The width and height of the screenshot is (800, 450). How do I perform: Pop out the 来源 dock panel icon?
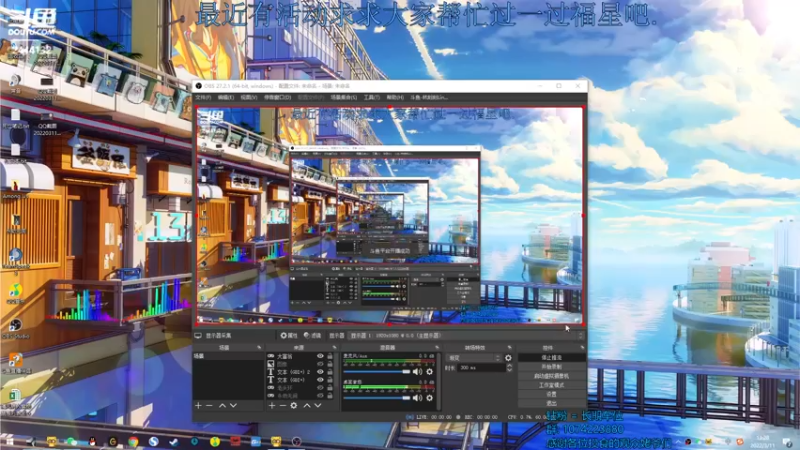pyautogui.click(x=335, y=347)
